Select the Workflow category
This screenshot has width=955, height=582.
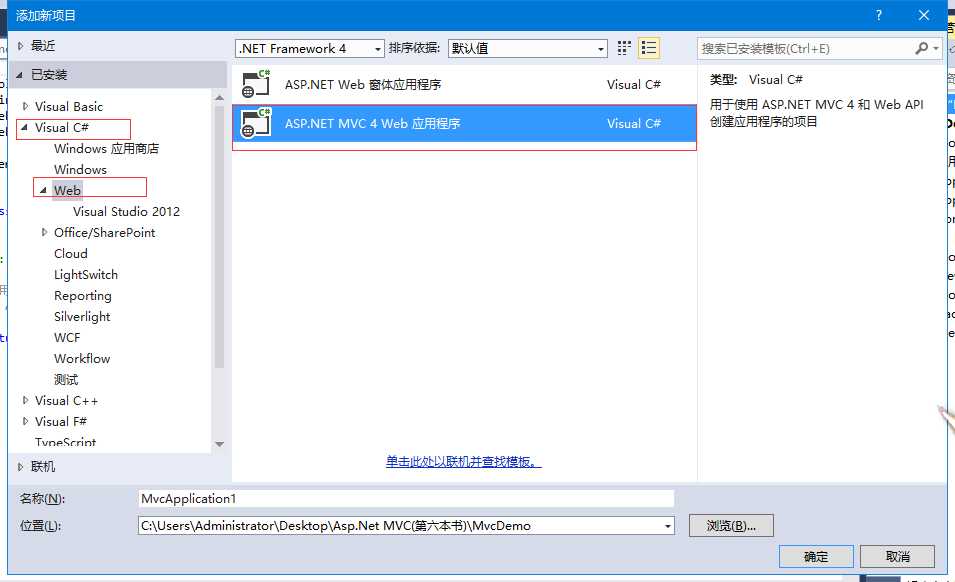coord(82,359)
